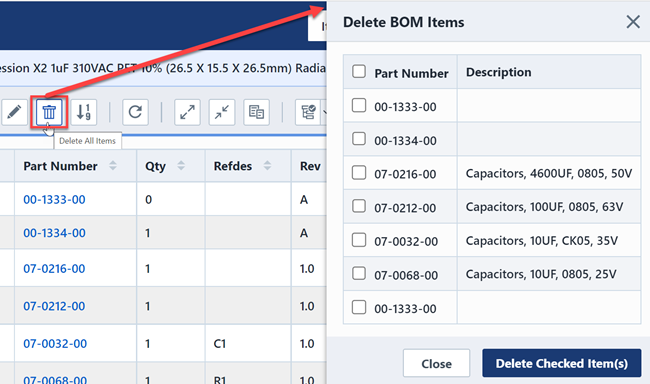Open part 00-1334-00 link in BOM table
Viewport: 650px width, 384px height.
click(x=54, y=233)
